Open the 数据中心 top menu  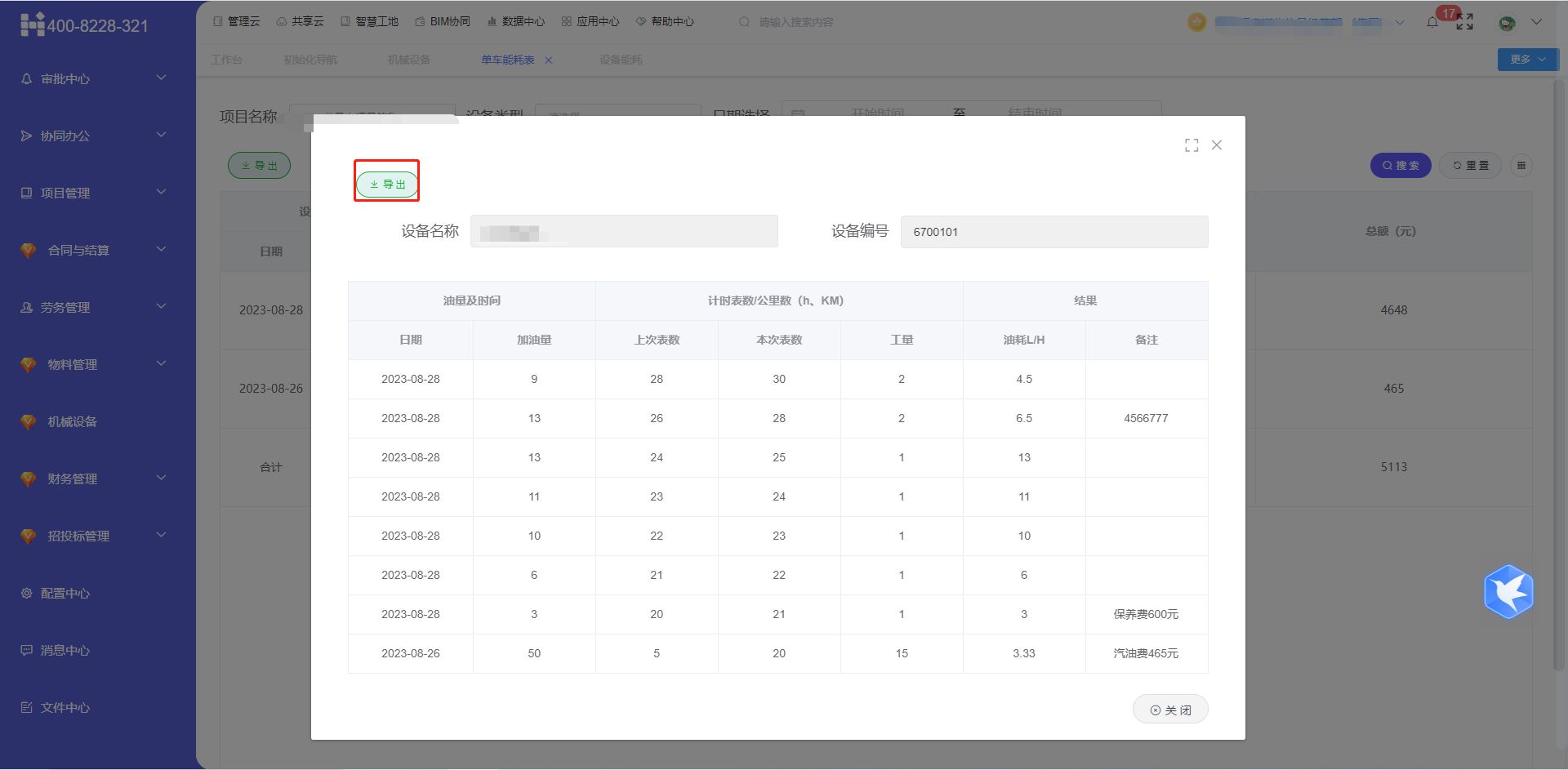[x=515, y=22]
